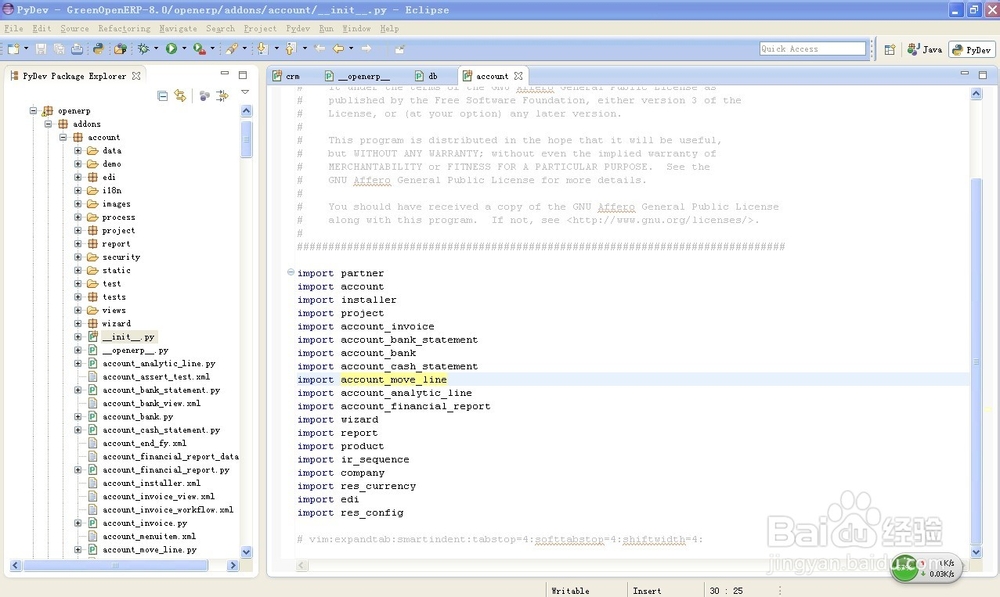Click the open-folder toolbar icon after Python logo

tap(120, 48)
